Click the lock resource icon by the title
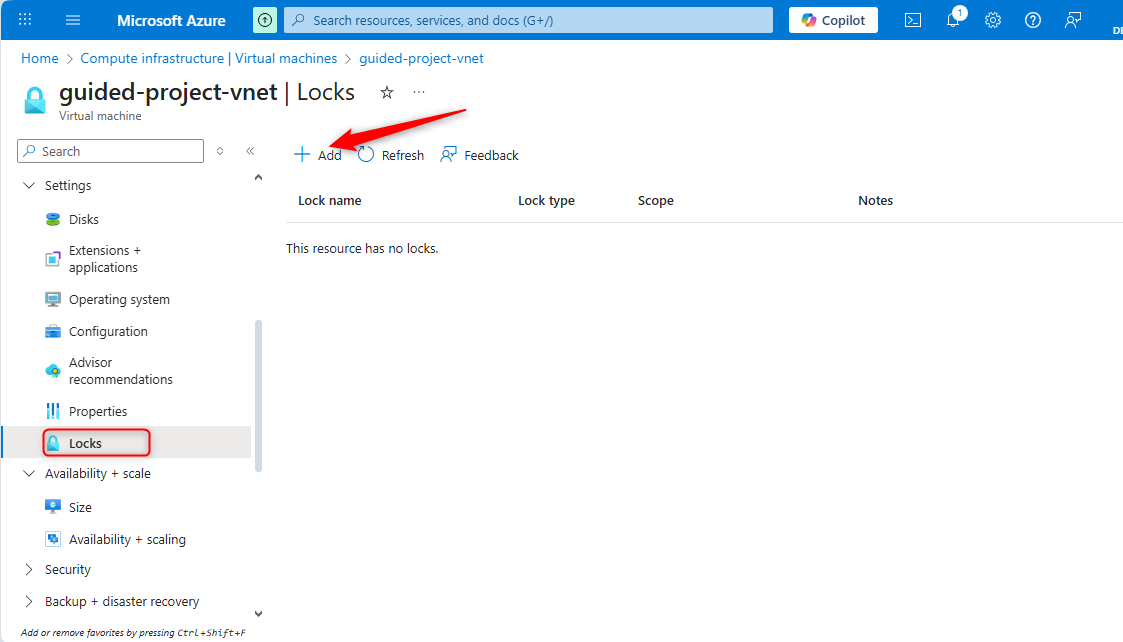This screenshot has height=642, width=1123. coord(34,100)
